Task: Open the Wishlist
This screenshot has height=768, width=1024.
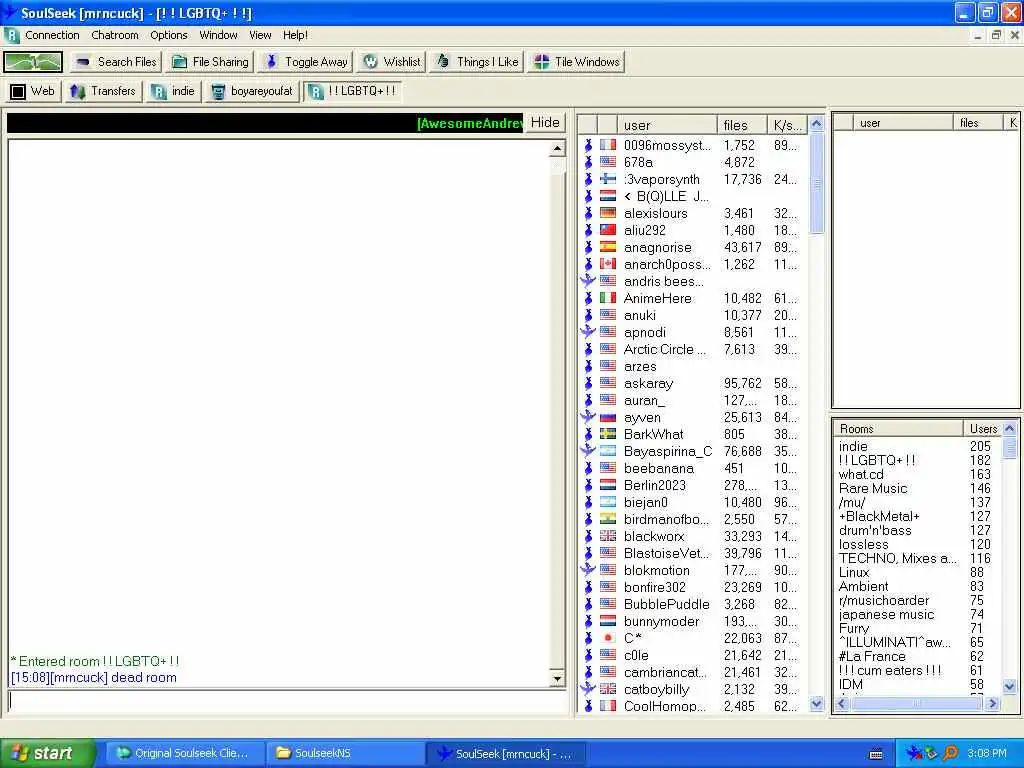Action: click(392, 62)
